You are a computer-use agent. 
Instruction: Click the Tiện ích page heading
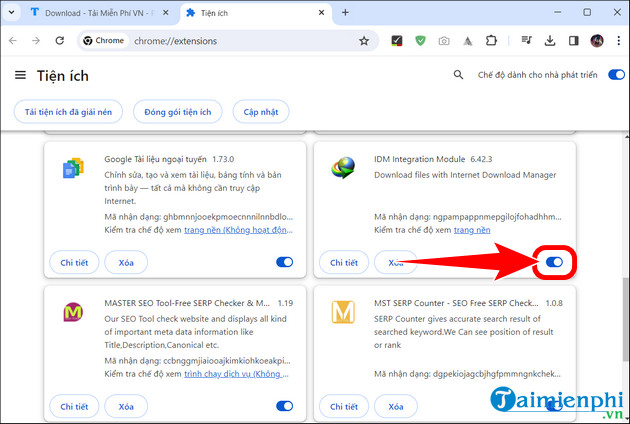pyautogui.click(x=63, y=76)
